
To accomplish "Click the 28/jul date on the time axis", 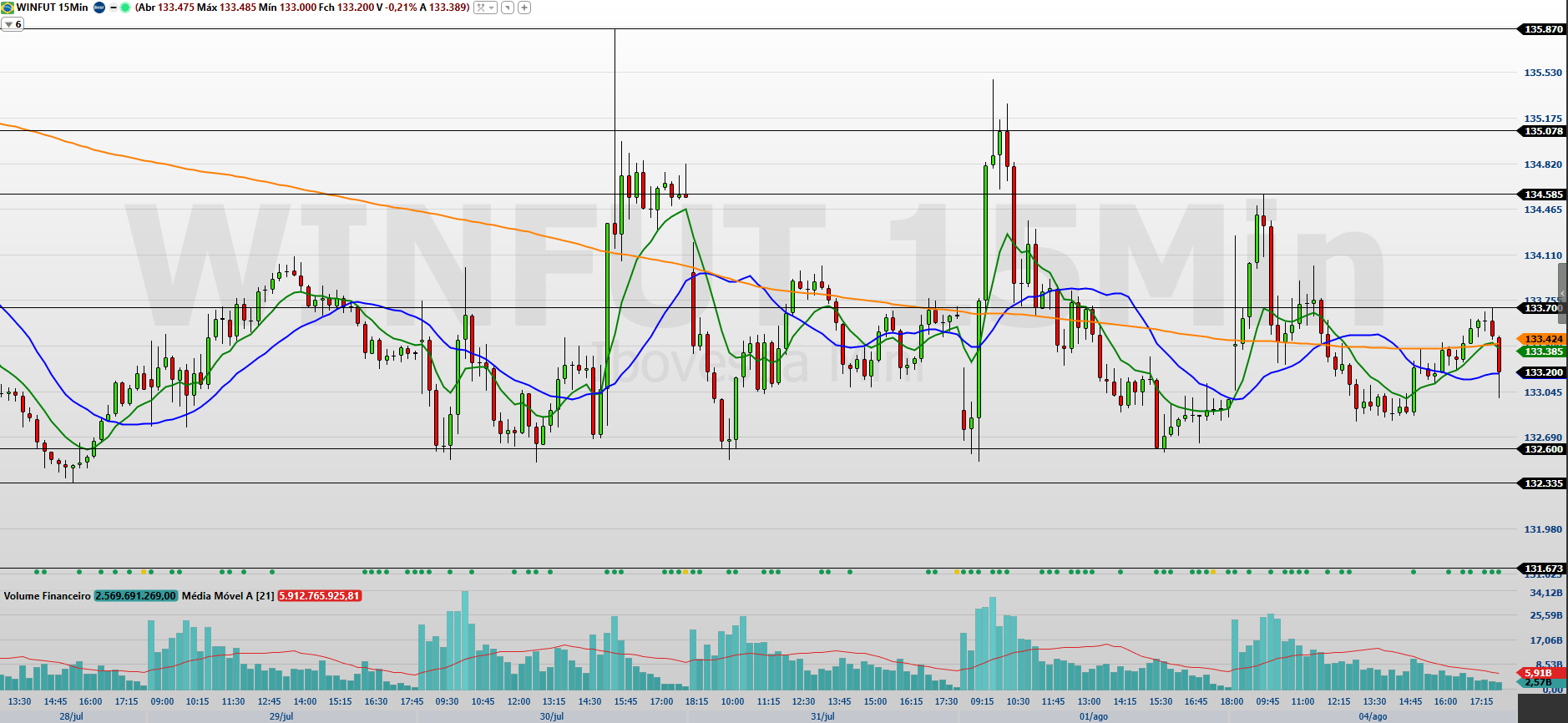I will click(x=71, y=716).
